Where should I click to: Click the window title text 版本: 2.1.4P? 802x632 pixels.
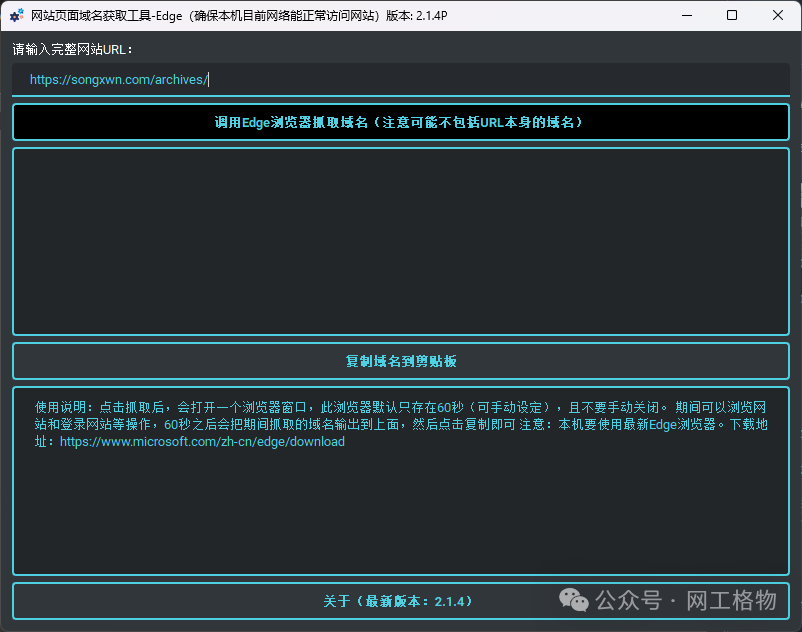tap(416, 16)
